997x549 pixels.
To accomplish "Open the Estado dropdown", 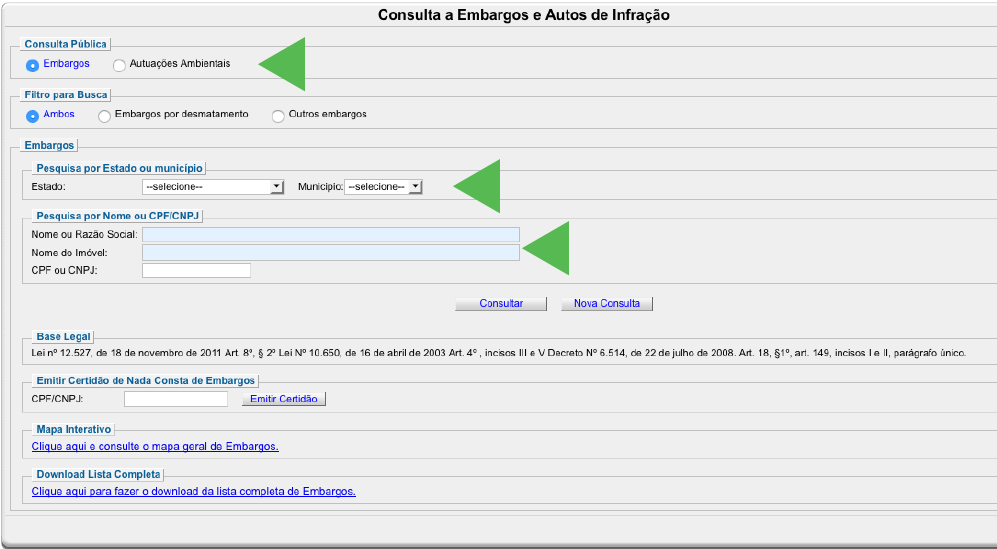I will (x=213, y=187).
